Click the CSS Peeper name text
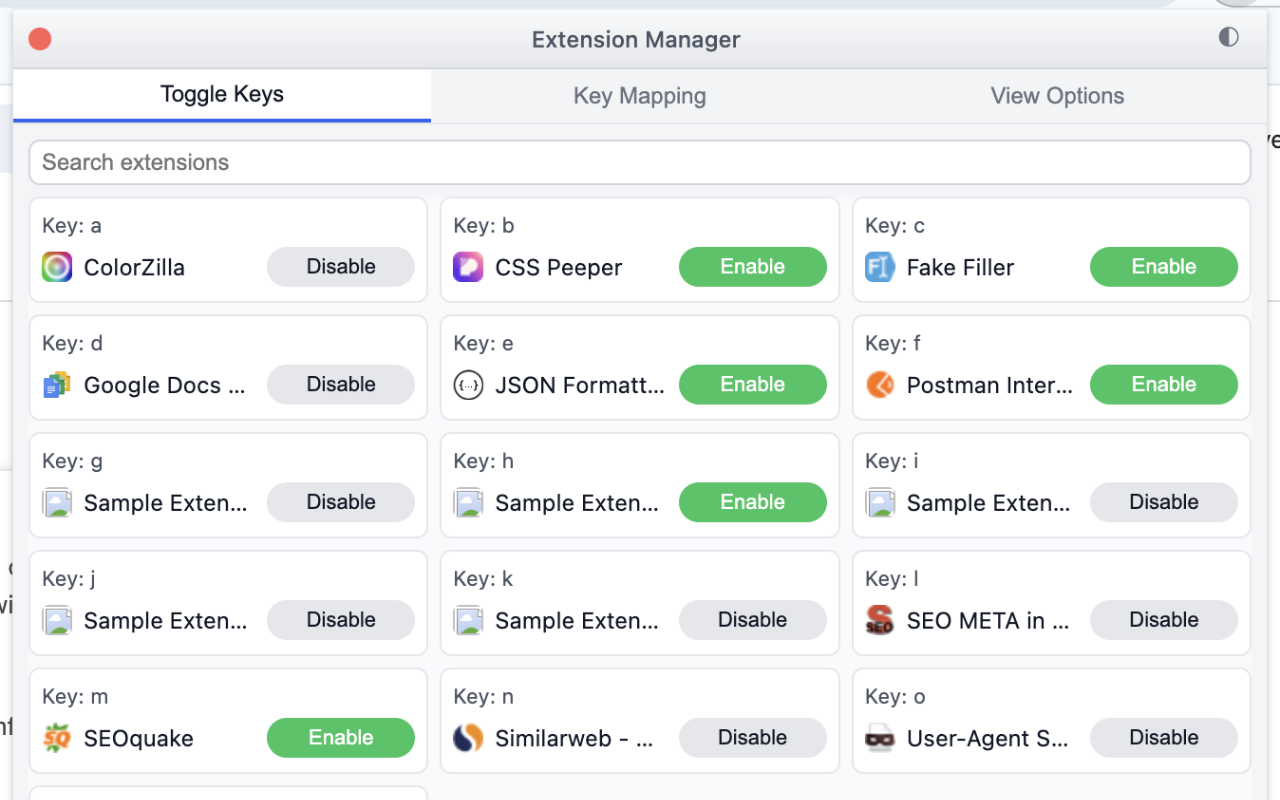Screen dimensions: 1280x800 pyautogui.click(x=559, y=268)
